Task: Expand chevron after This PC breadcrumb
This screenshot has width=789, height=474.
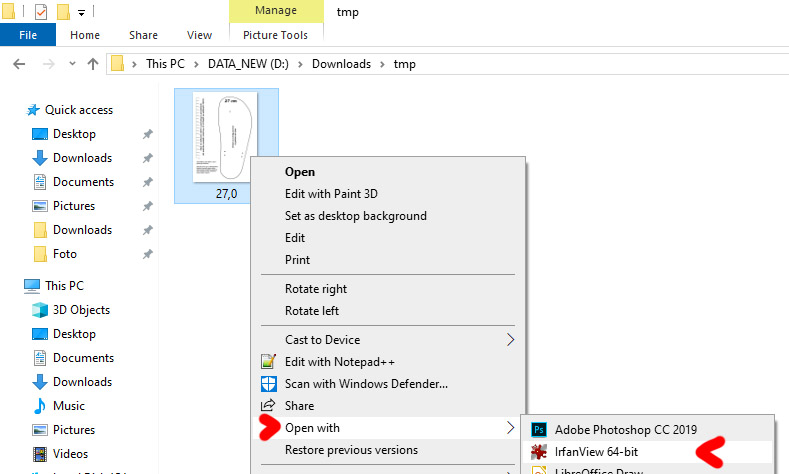Action: (x=196, y=64)
